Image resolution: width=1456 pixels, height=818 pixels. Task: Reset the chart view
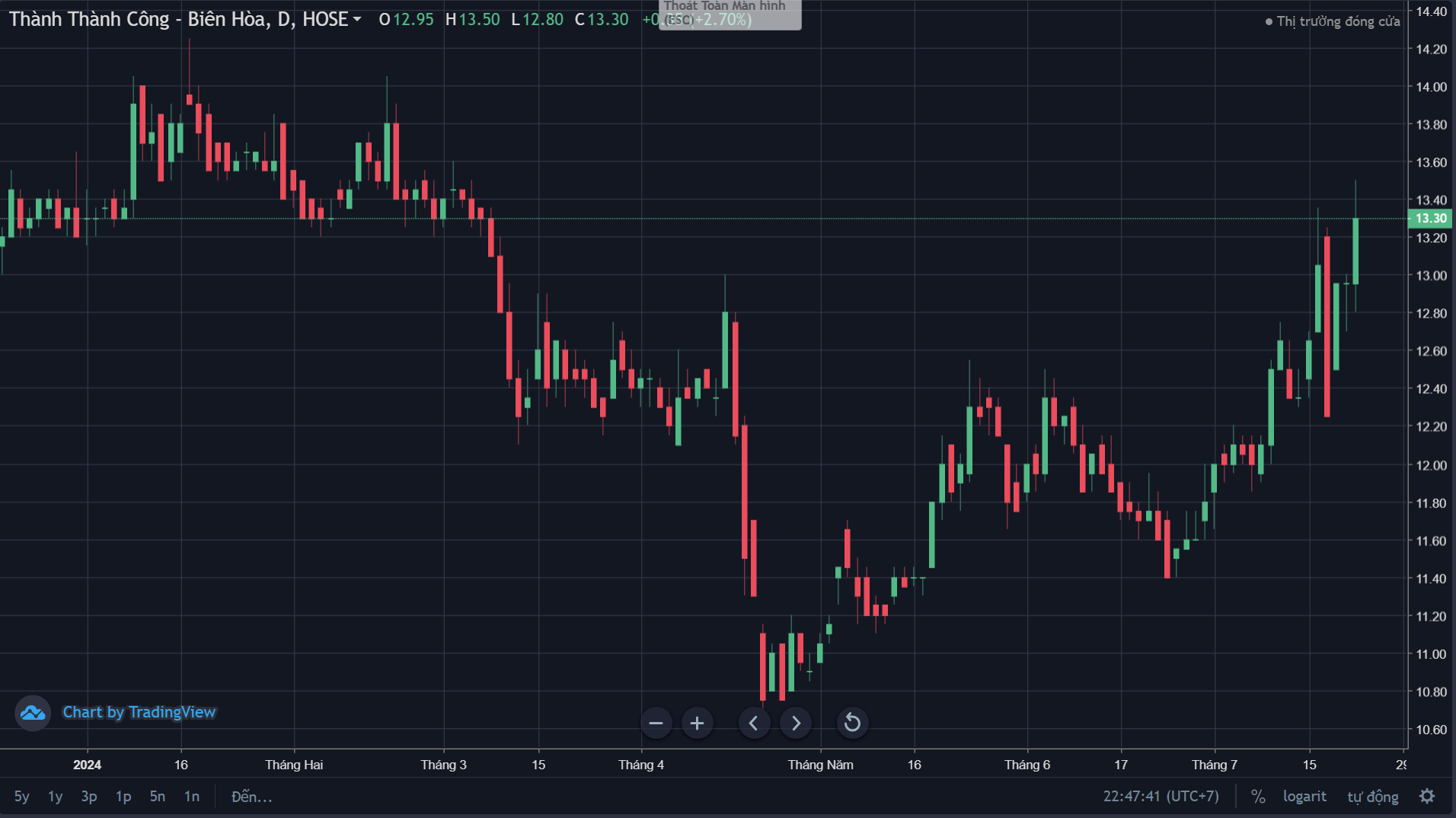852,723
